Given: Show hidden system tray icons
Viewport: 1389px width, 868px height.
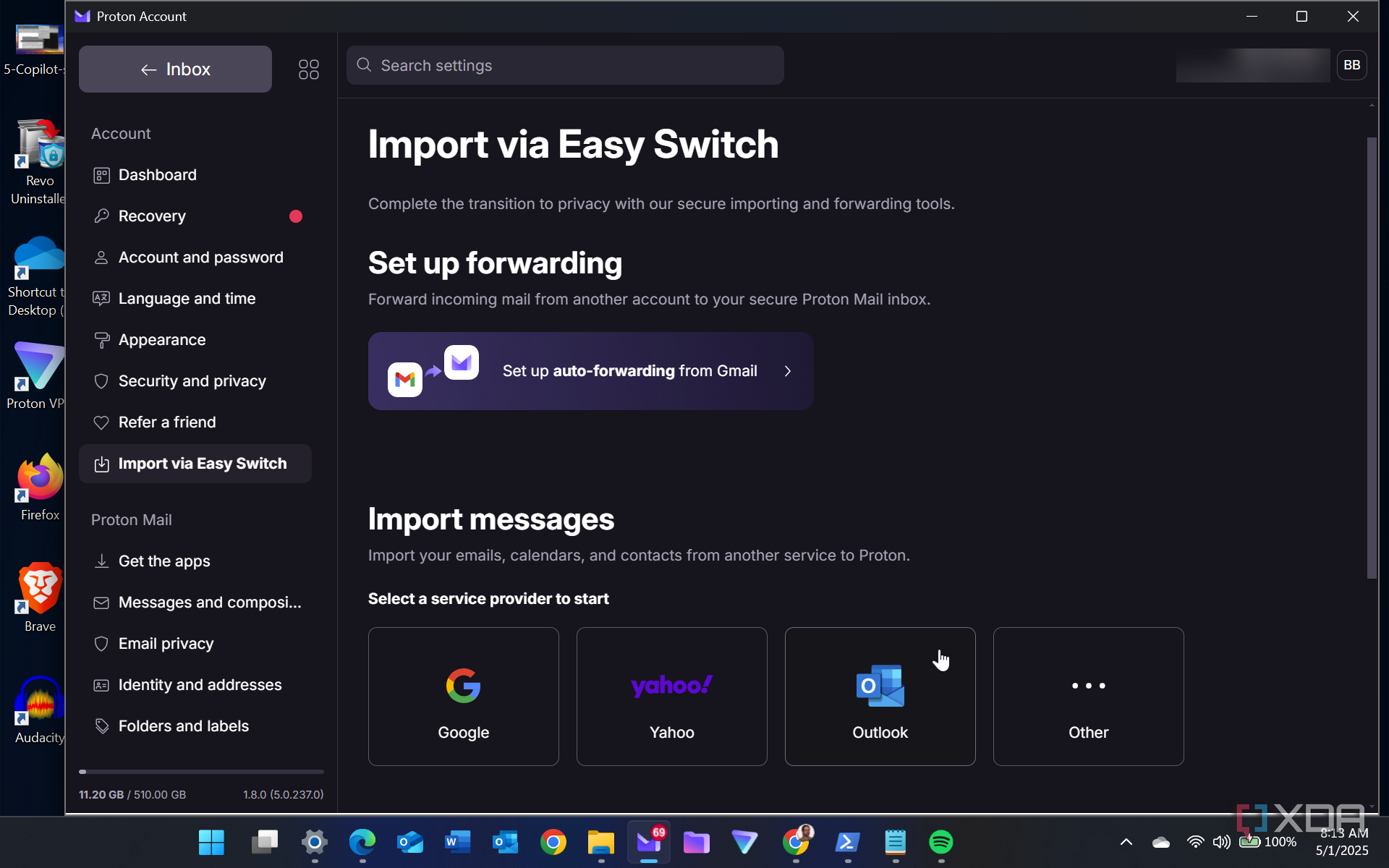Looking at the screenshot, I should [x=1126, y=842].
